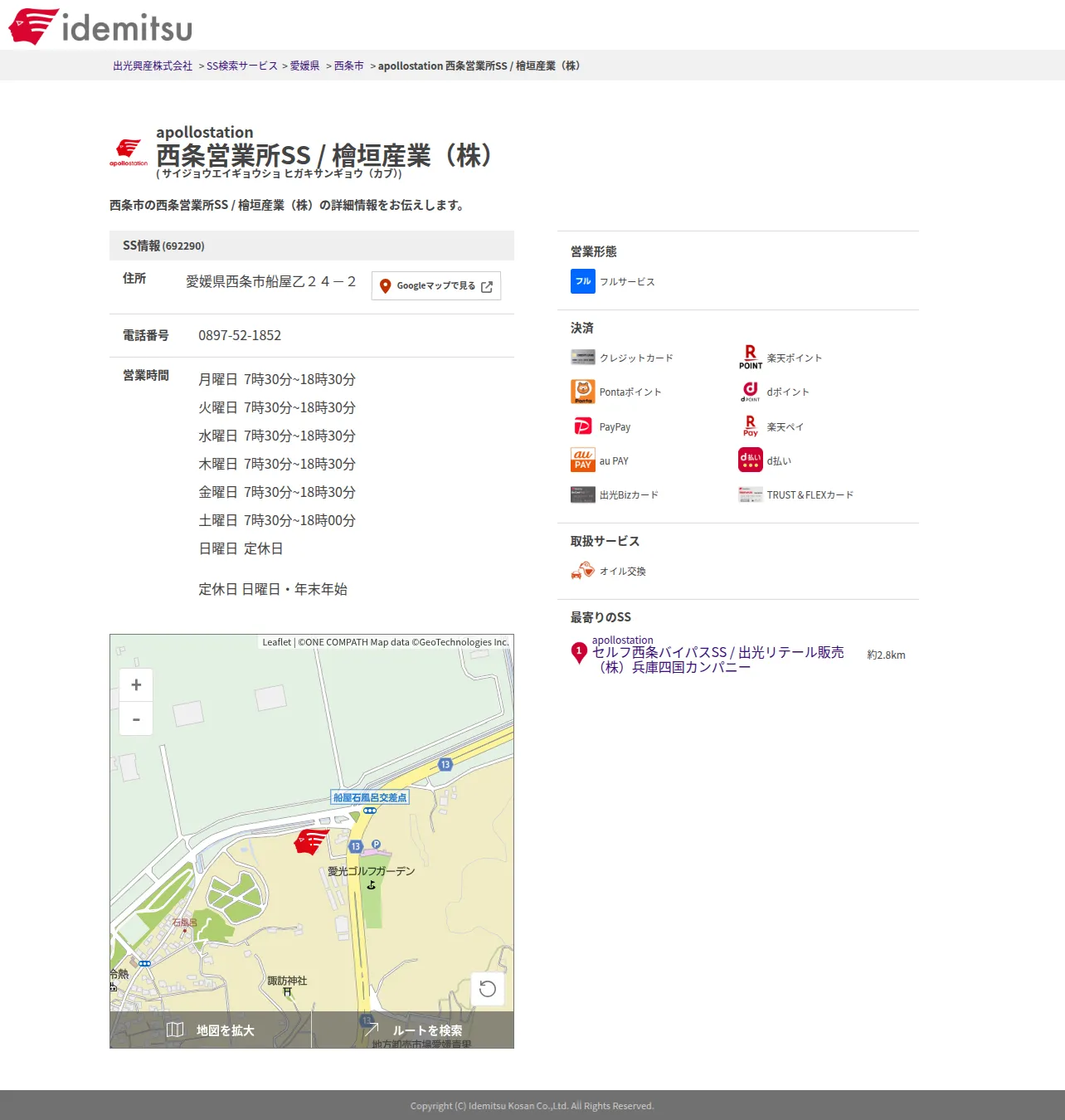Image resolution: width=1065 pixels, height=1120 pixels.
Task: Click the 楽天ポイント R POINT icon
Action: click(751, 358)
